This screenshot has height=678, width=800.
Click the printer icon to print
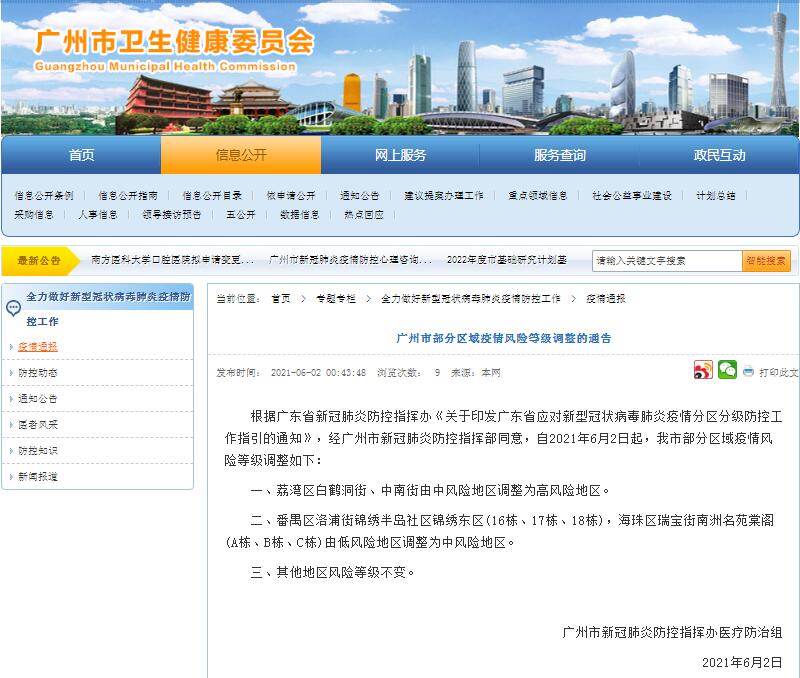(746, 370)
